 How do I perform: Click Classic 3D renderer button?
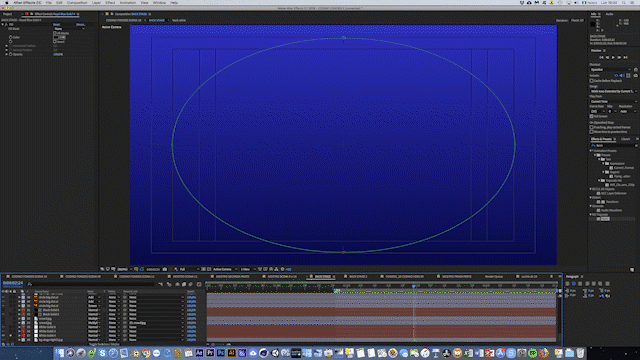point(577,20)
